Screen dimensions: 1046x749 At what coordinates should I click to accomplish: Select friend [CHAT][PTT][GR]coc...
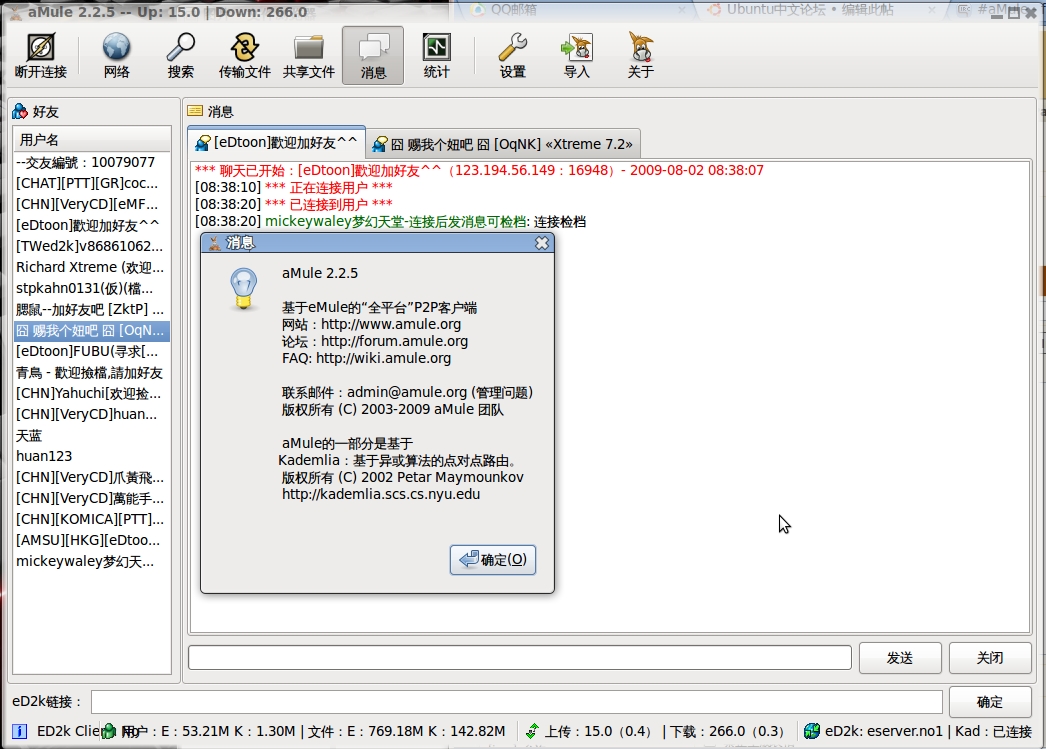pyautogui.click(x=92, y=183)
